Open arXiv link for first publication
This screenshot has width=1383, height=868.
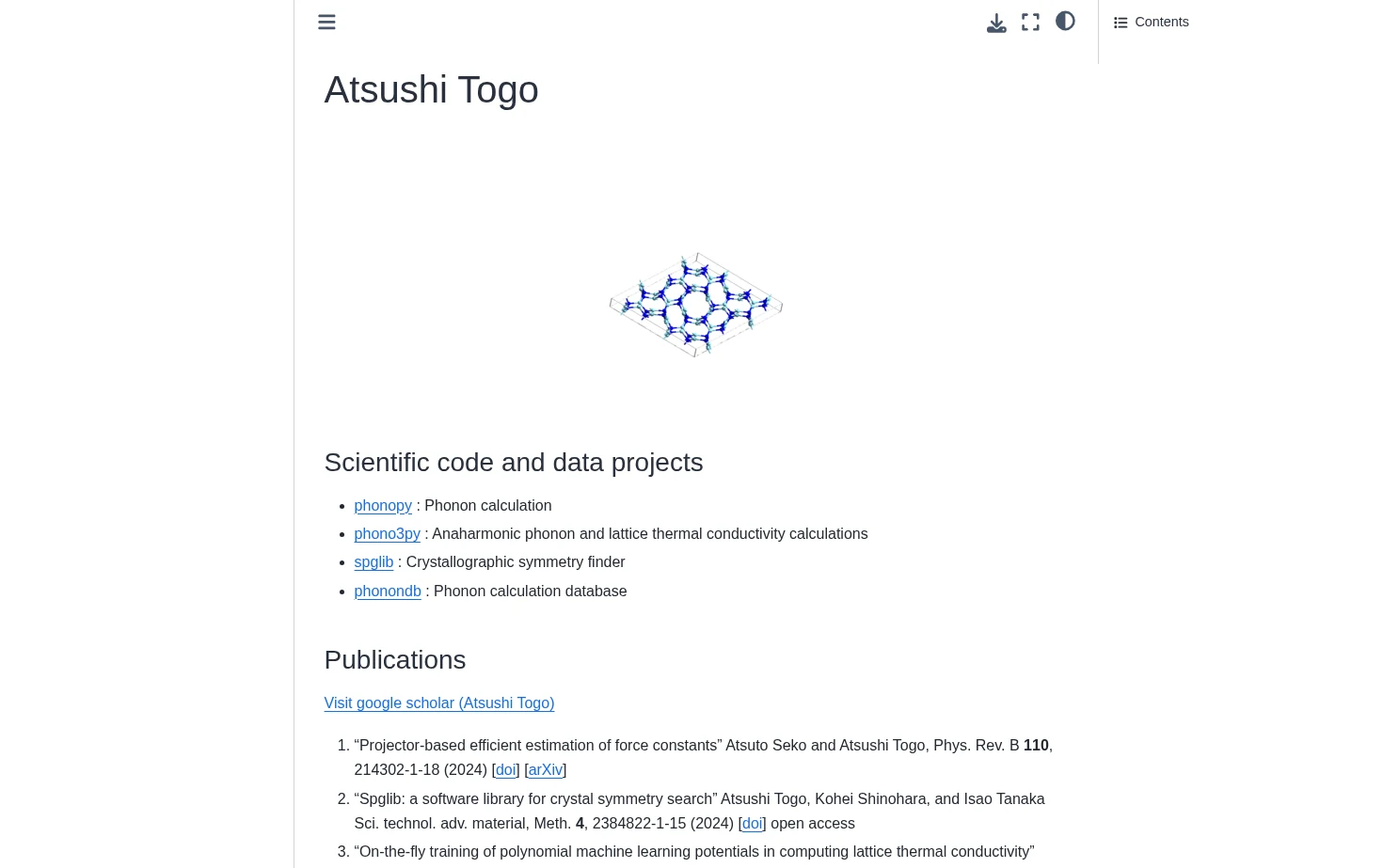pyautogui.click(x=546, y=769)
